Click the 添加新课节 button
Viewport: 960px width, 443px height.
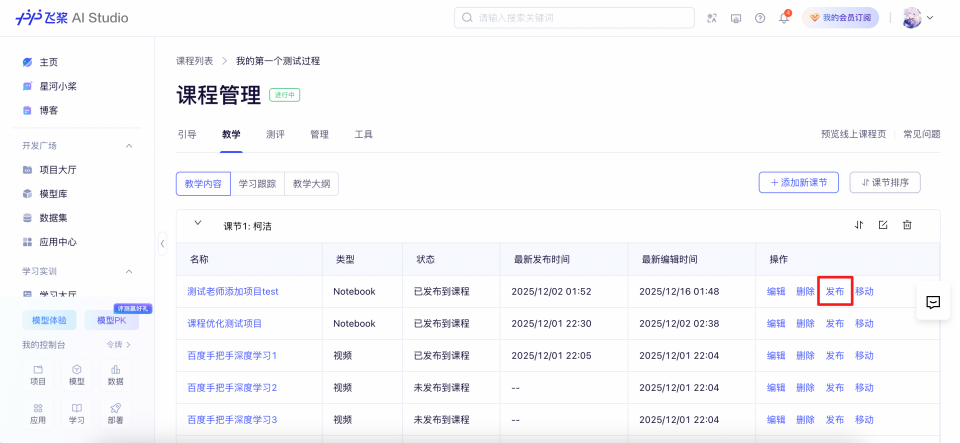pyautogui.click(x=798, y=182)
